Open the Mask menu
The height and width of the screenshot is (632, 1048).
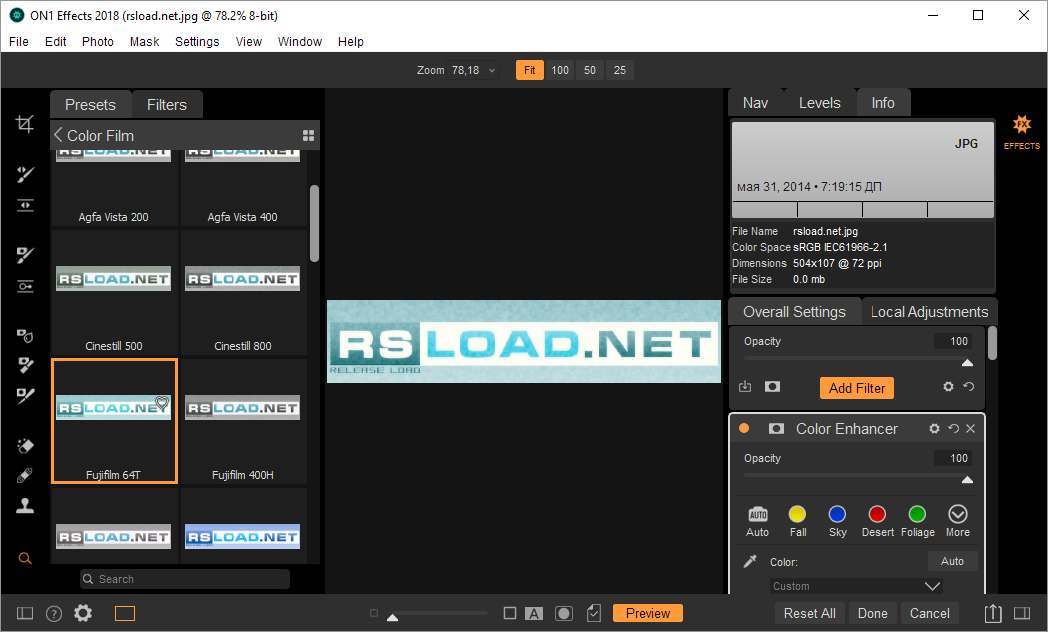coord(144,41)
